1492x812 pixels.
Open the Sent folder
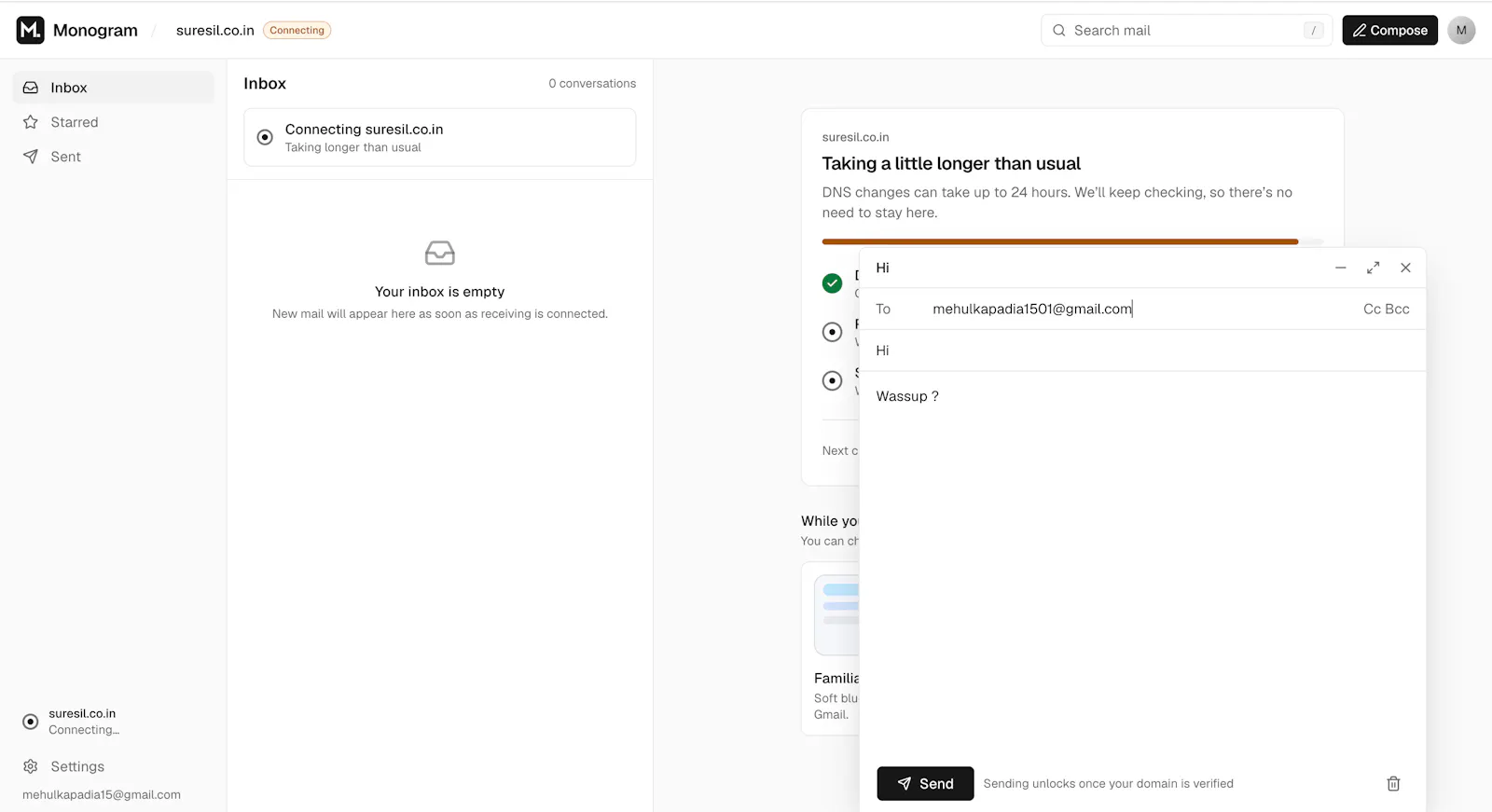click(113, 157)
